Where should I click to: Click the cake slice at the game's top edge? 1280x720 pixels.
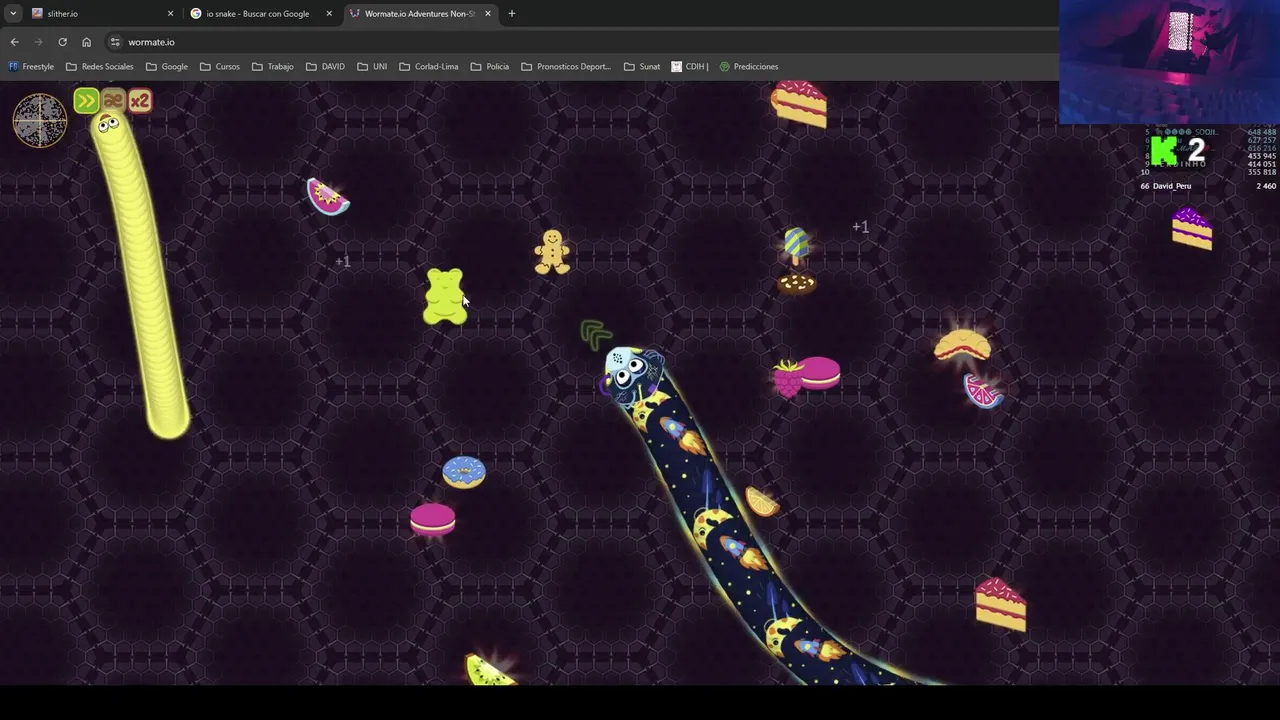(x=799, y=103)
